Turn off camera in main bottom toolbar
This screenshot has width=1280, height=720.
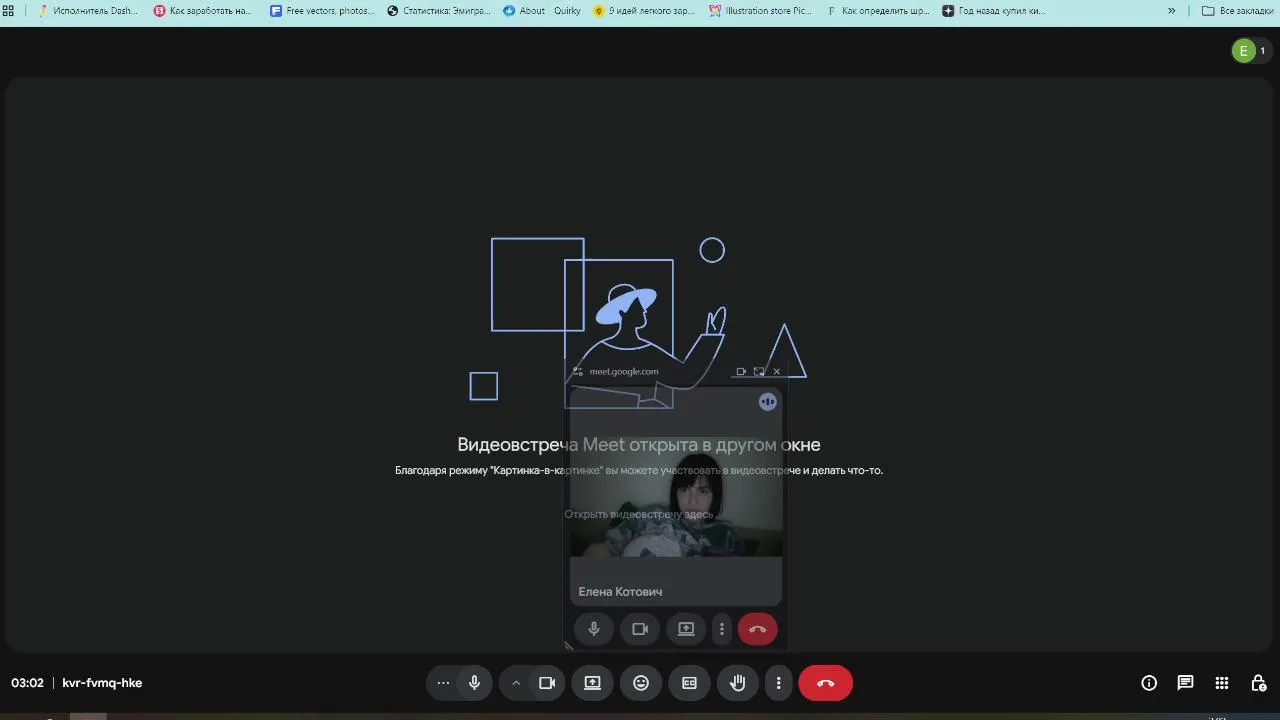547,683
